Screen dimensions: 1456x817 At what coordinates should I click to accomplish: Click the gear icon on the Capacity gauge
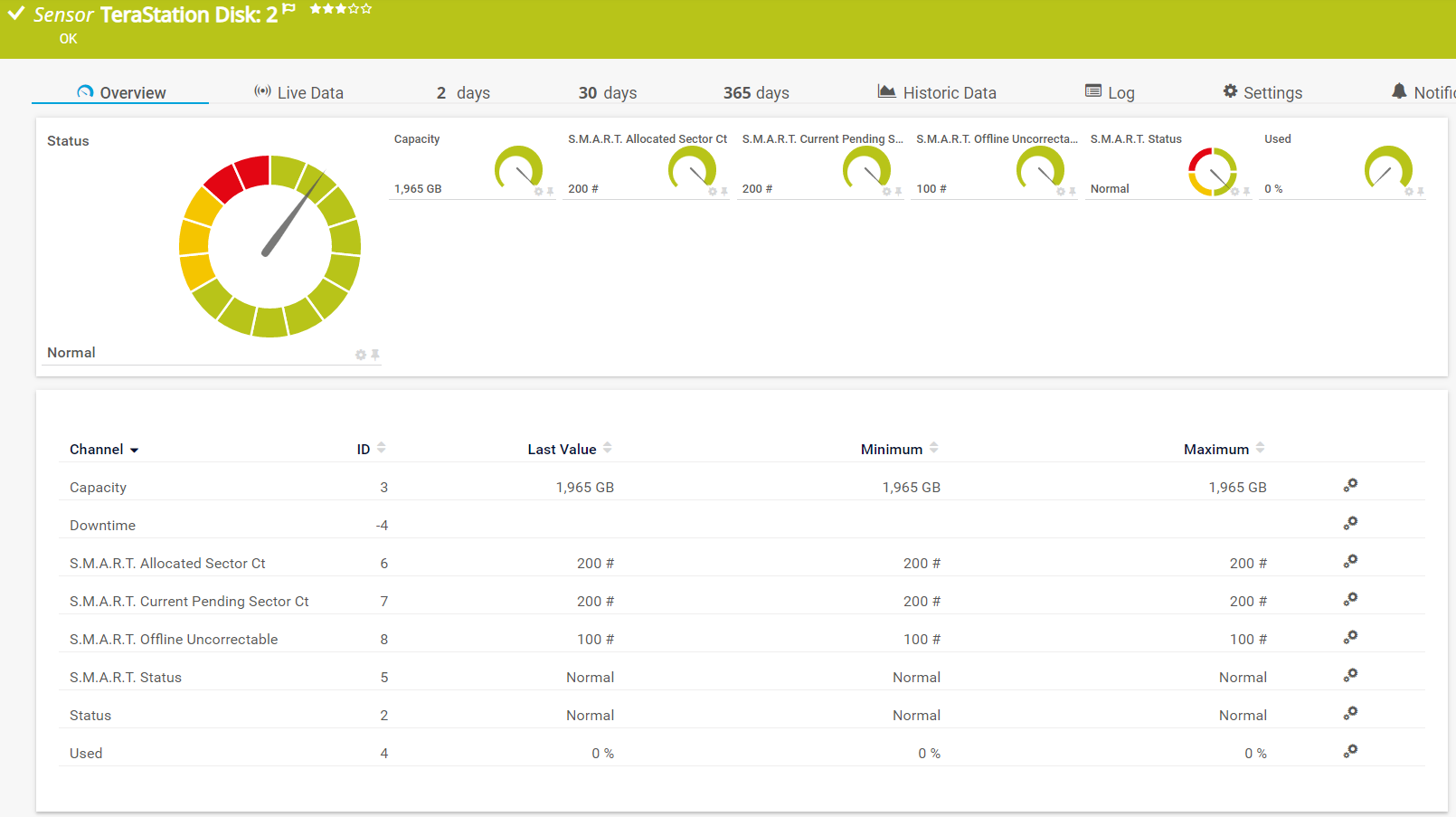point(538,192)
